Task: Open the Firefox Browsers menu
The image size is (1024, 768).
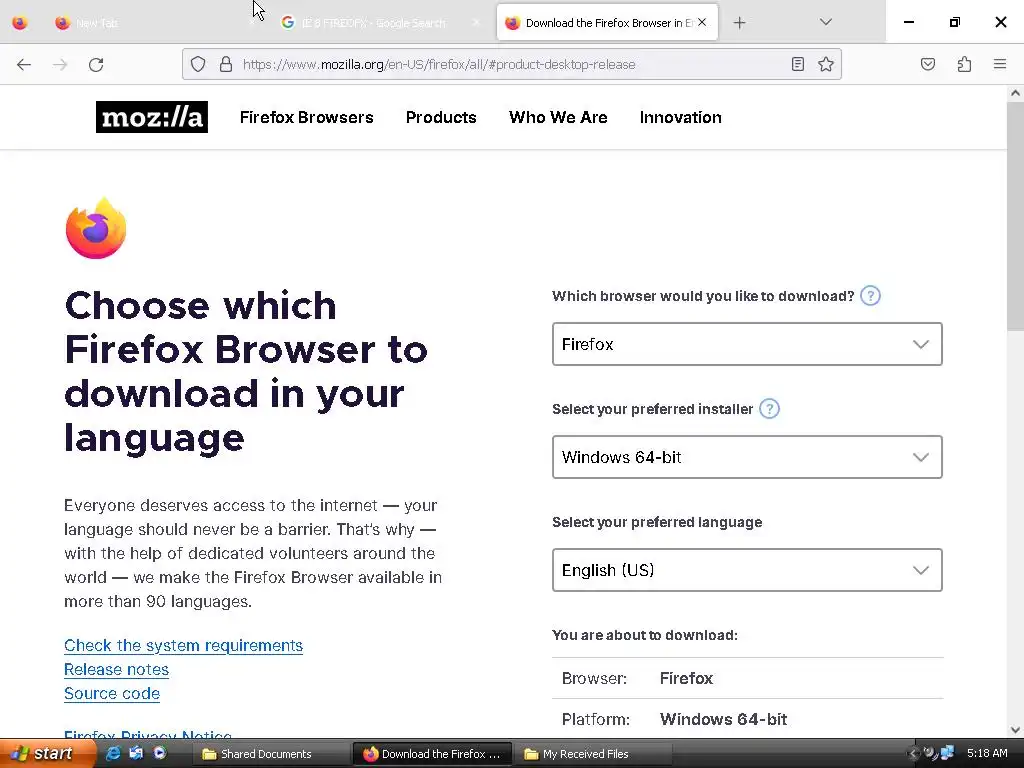Action: point(306,118)
